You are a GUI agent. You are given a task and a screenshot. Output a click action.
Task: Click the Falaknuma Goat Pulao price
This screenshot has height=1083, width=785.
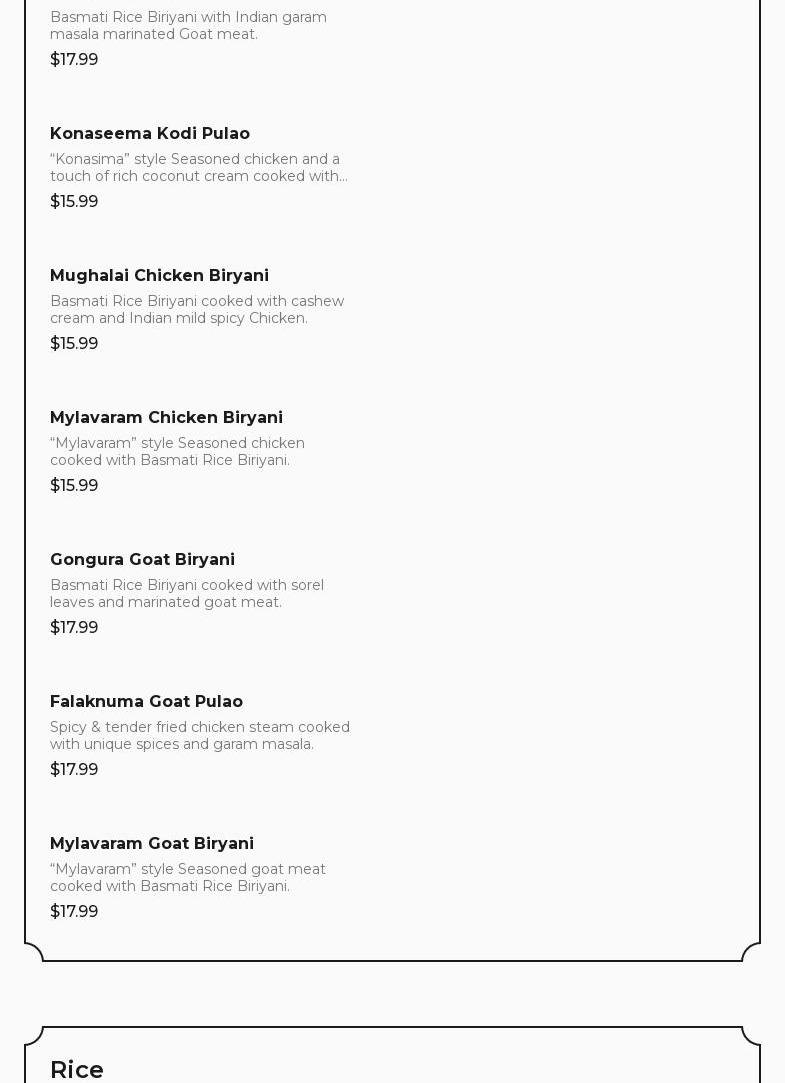click(74, 769)
